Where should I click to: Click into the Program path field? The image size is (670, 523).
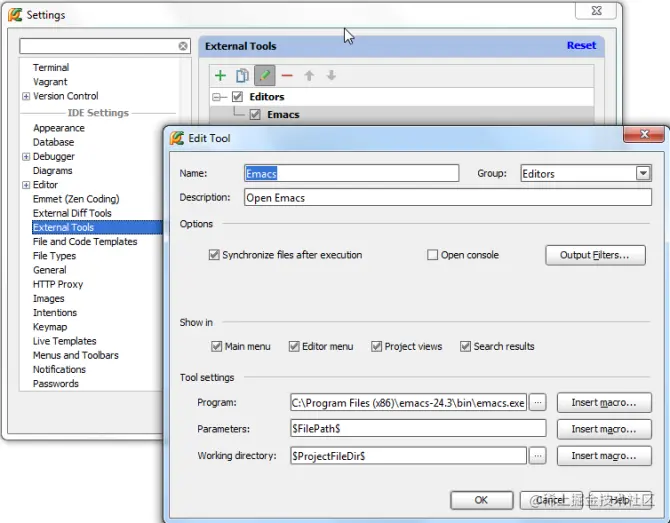pyautogui.click(x=408, y=403)
